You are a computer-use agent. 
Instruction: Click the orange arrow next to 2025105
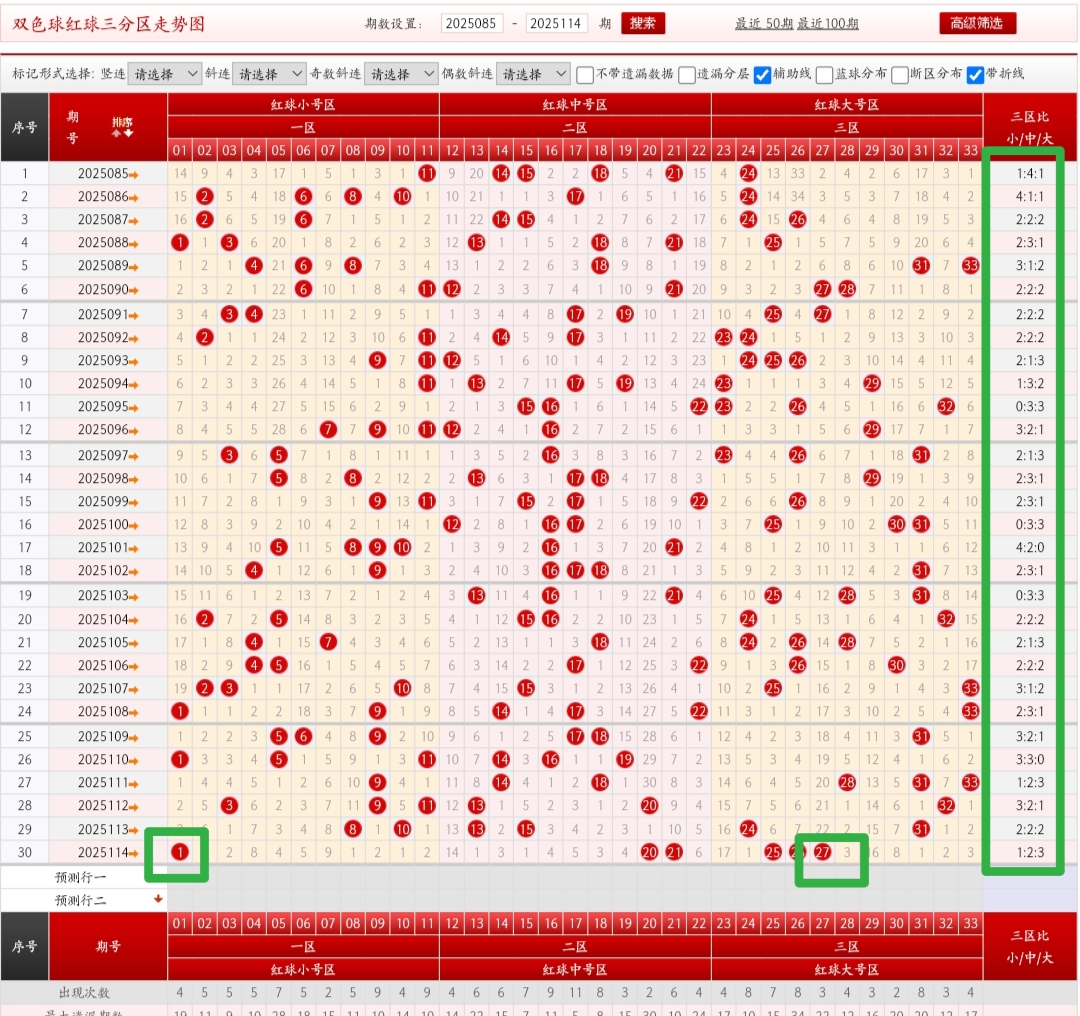coord(134,643)
